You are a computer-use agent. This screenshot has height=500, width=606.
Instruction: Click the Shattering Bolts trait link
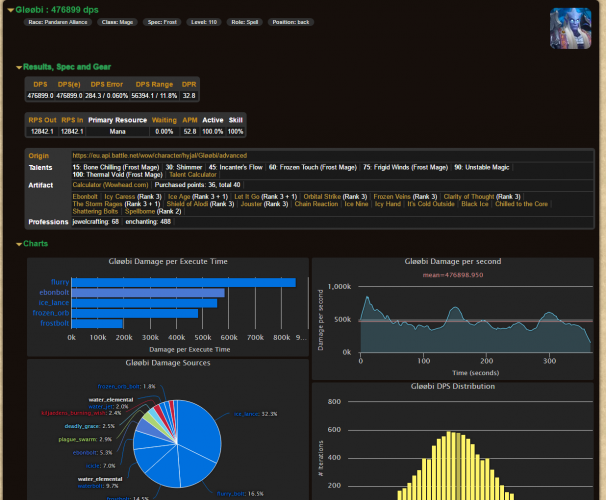pyautogui.click(x=97, y=211)
